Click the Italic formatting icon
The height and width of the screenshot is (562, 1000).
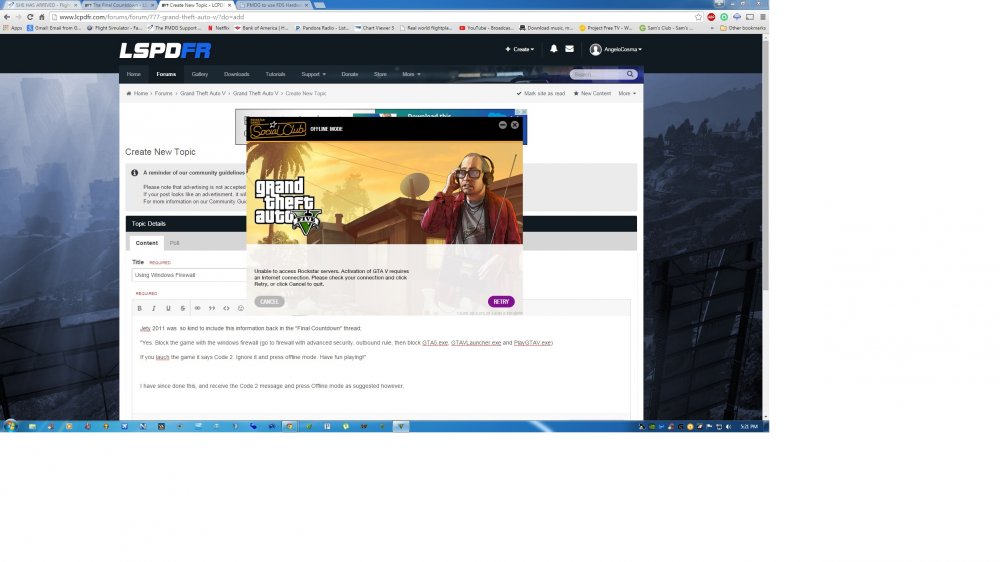pos(154,308)
